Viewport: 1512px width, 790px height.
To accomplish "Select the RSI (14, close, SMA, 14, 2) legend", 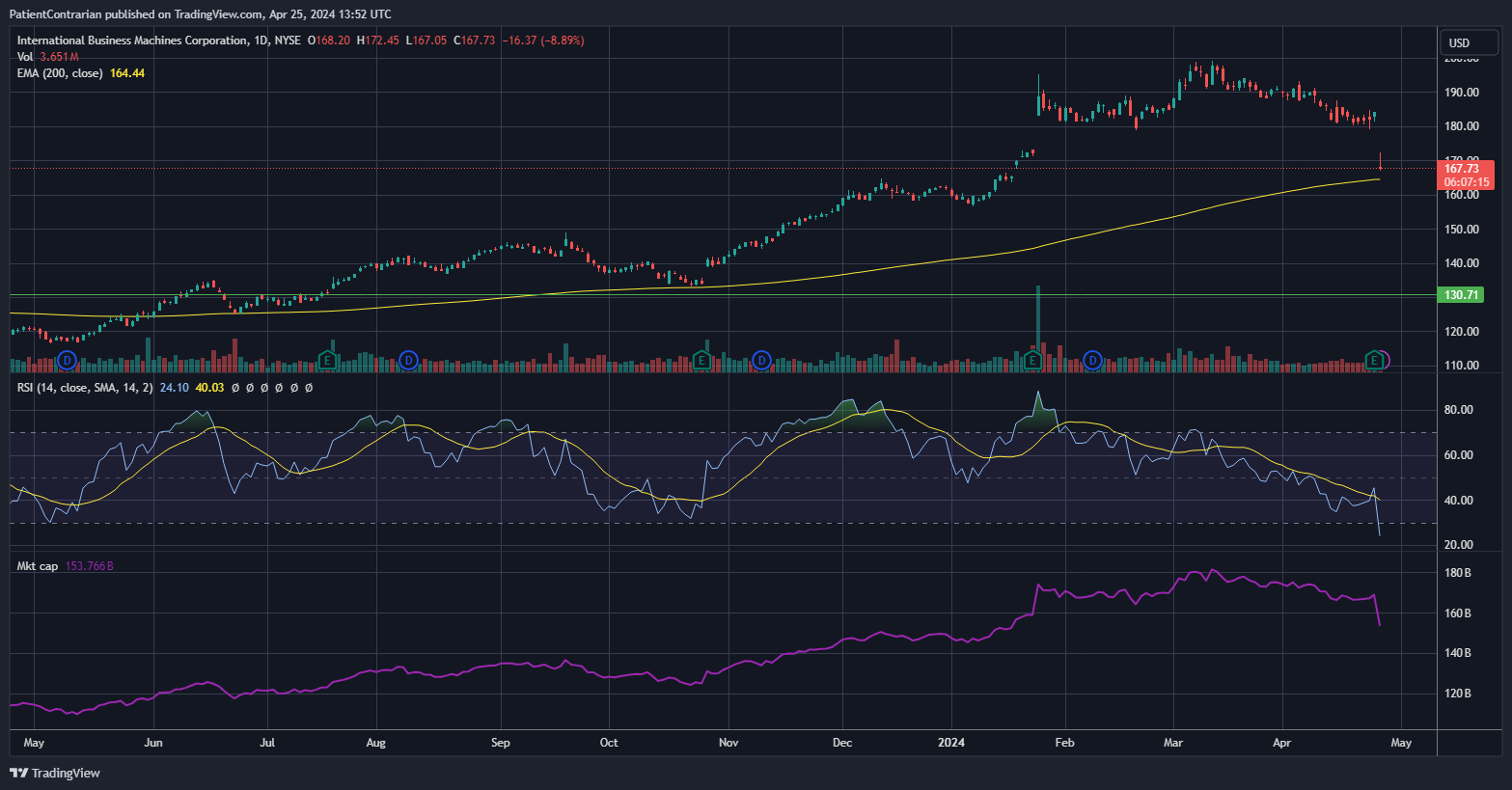I will pos(85,388).
